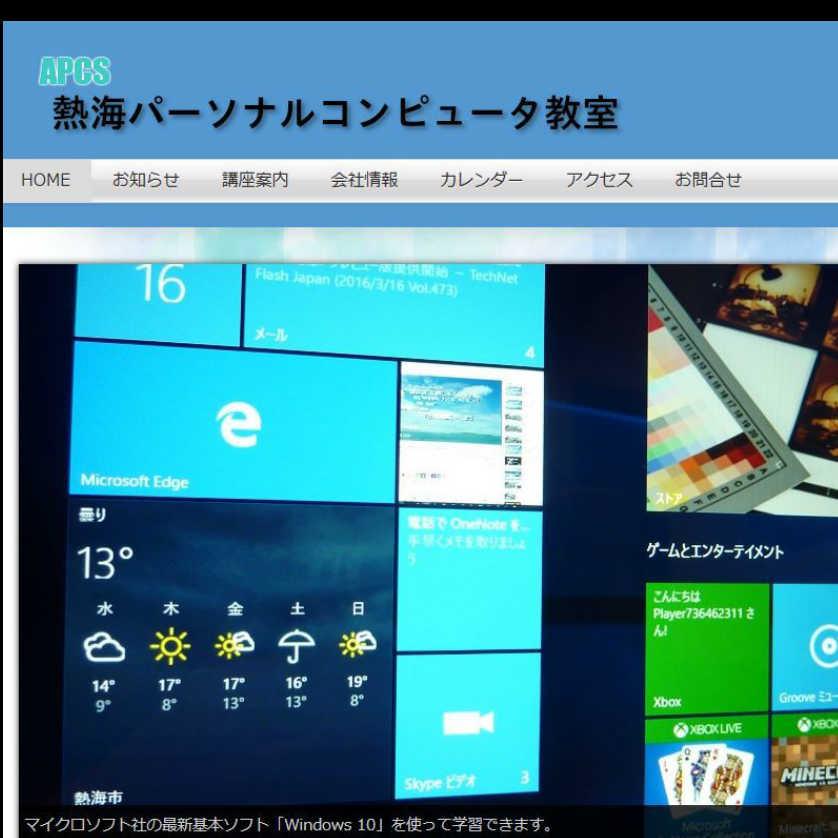Click the 13° temperature reading
This screenshot has height=838, width=838.
coord(105,563)
